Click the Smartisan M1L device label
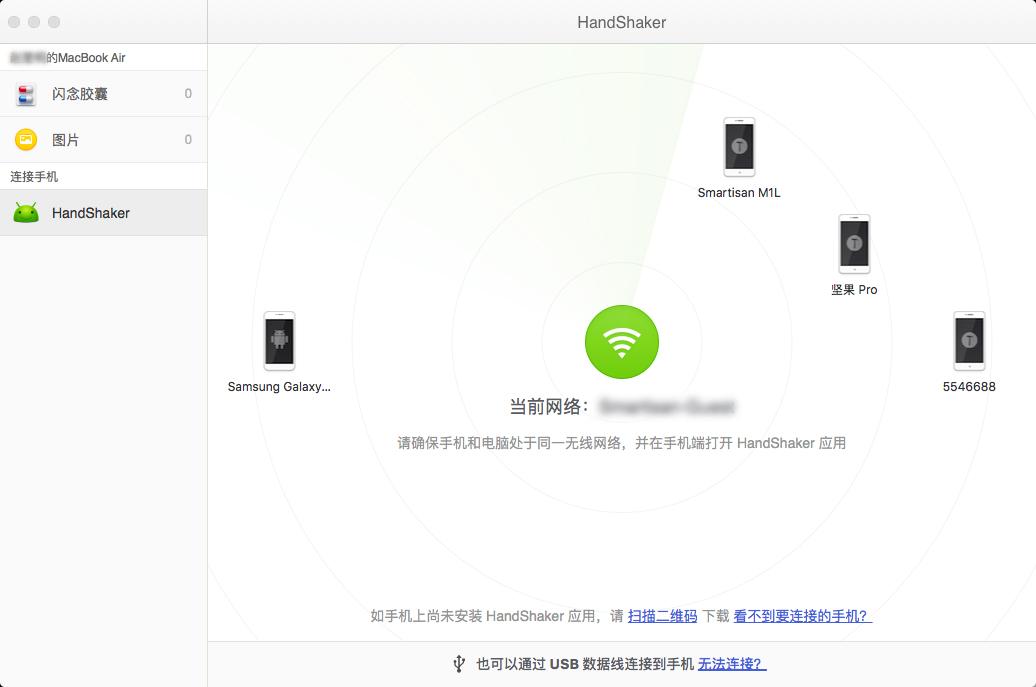This screenshot has width=1036, height=687. coord(739,193)
